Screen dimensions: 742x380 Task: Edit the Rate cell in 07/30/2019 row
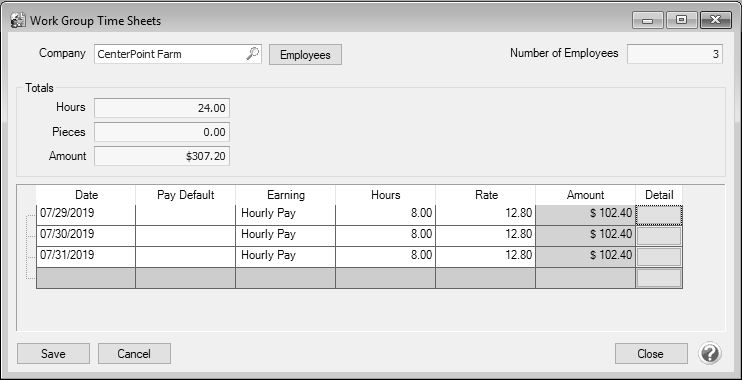click(x=486, y=236)
